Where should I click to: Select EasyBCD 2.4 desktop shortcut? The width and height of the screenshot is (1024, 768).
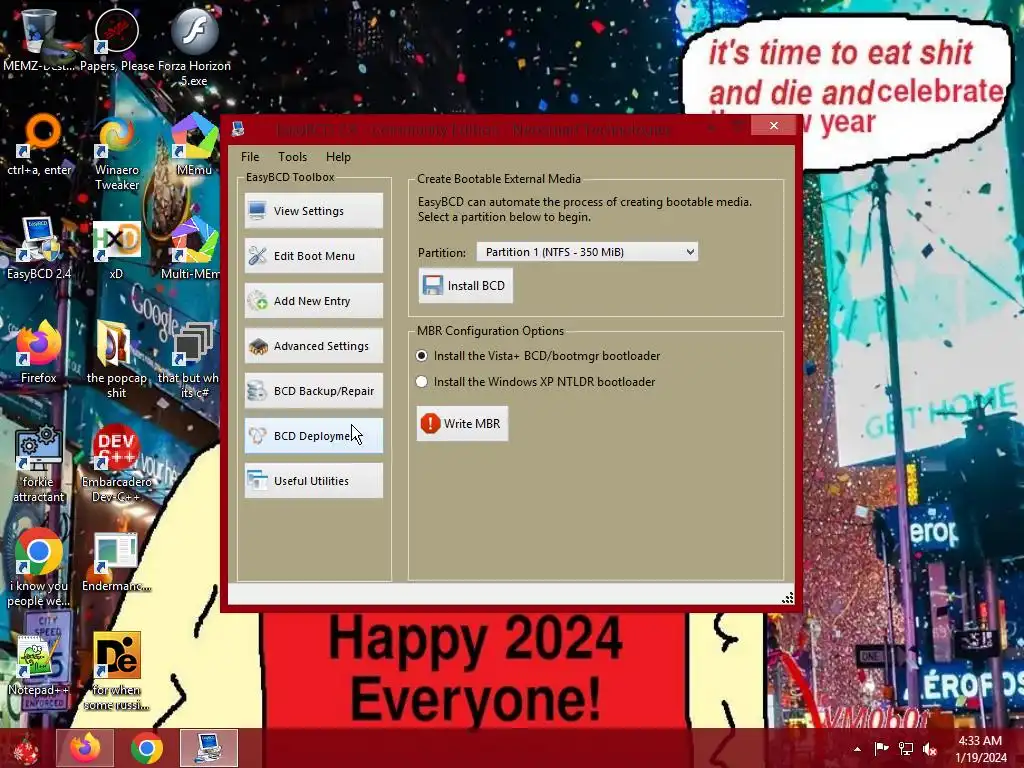click(39, 248)
